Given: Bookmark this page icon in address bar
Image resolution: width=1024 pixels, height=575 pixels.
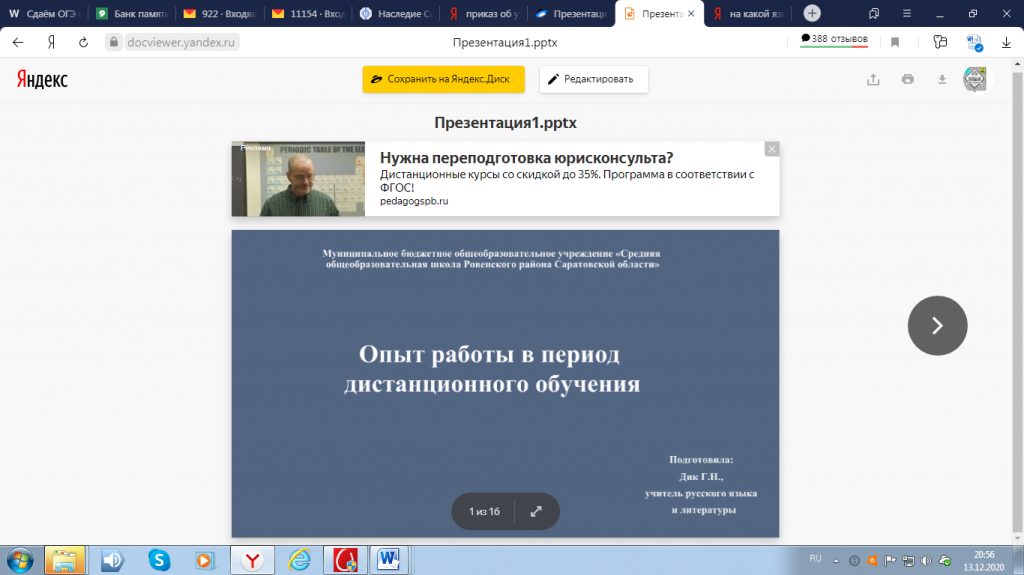Looking at the screenshot, I should click(895, 42).
